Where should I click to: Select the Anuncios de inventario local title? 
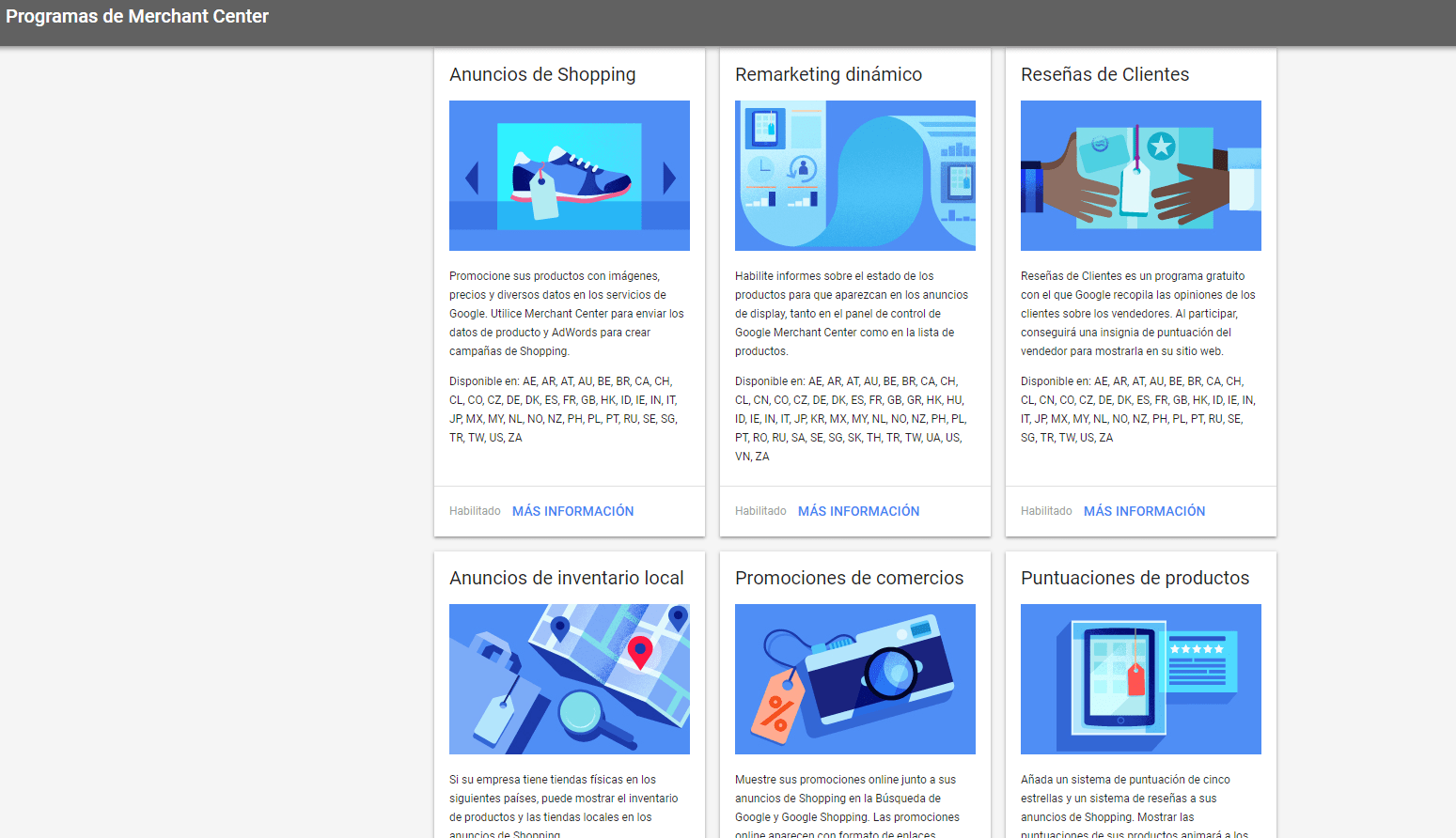tap(567, 578)
